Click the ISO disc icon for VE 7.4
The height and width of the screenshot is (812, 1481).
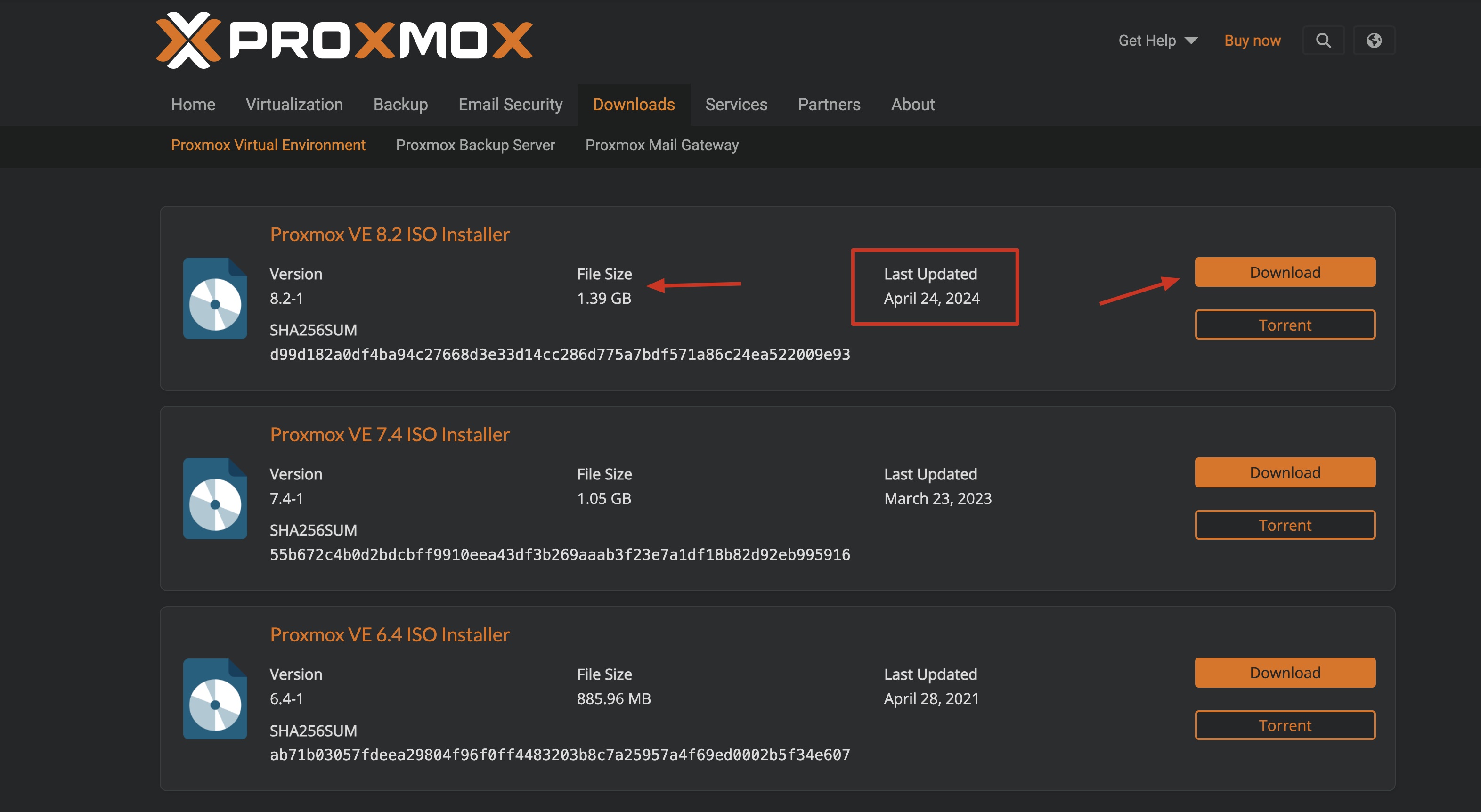[215, 498]
